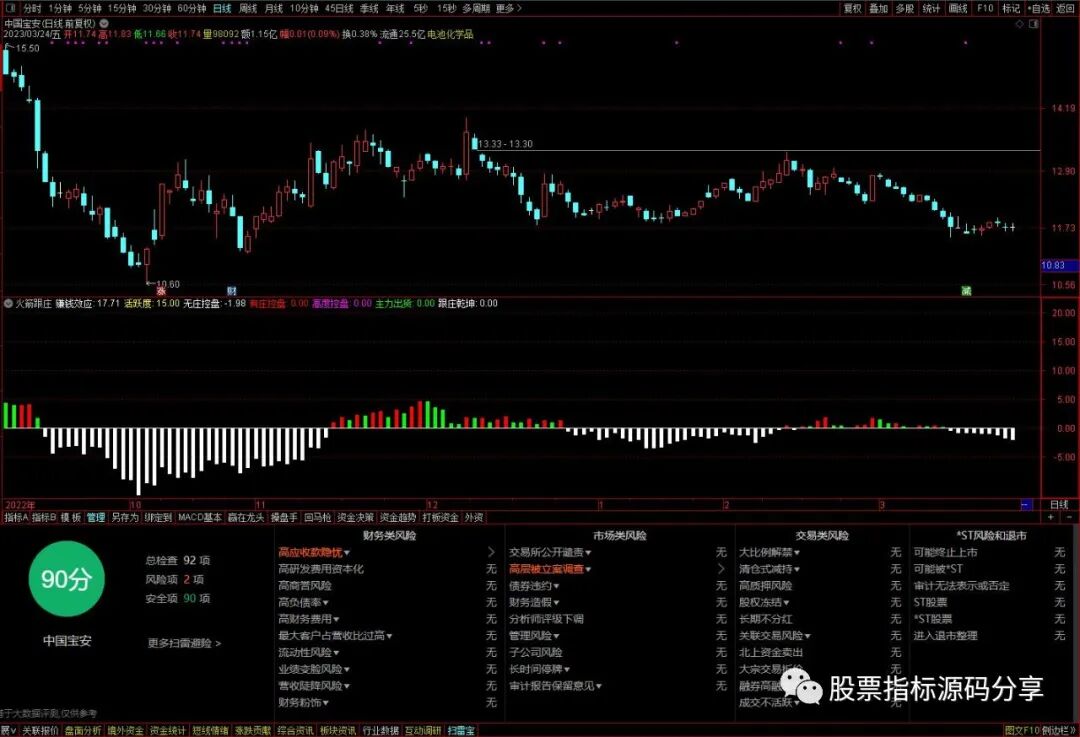Viewport: 1080px width, 737px height.
Task: Click the 多股 toolbar button
Action: (904, 8)
